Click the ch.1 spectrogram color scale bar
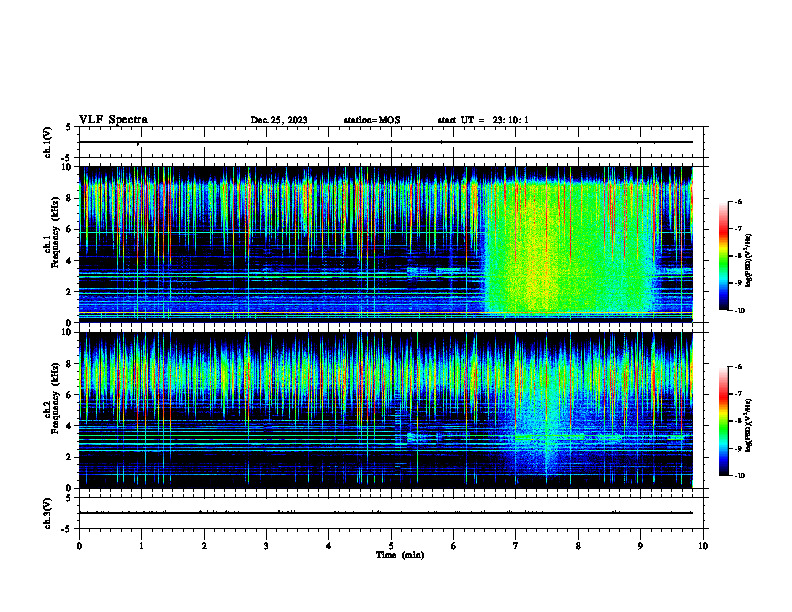This screenshot has width=792, height=612. (x=723, y=256)
